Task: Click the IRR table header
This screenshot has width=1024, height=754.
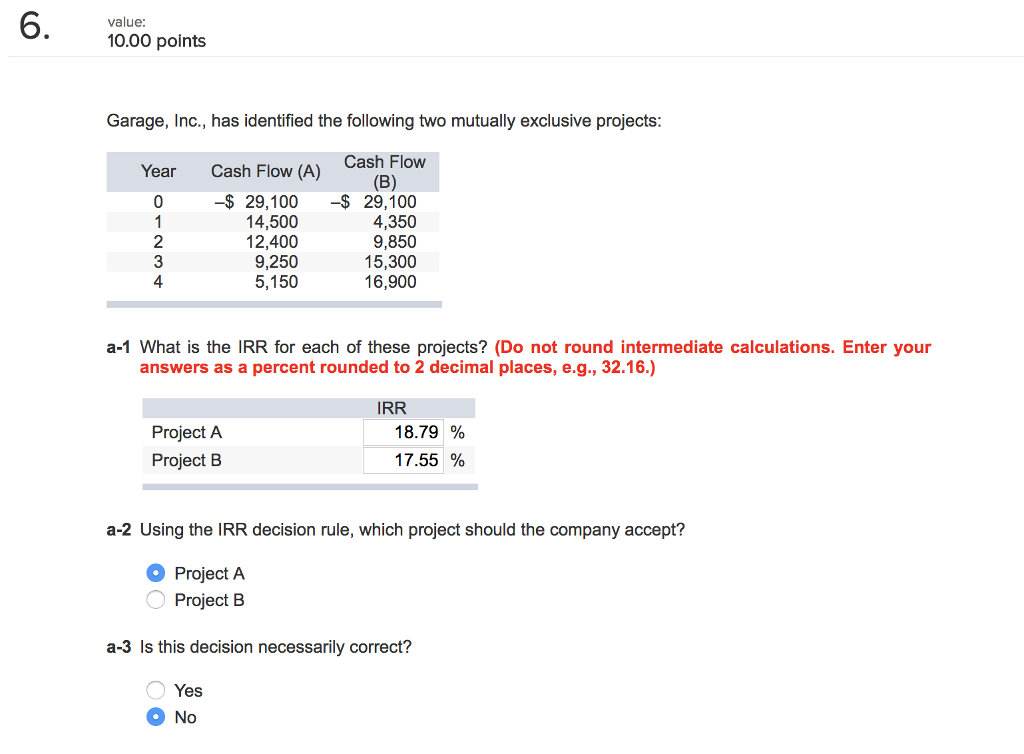Action: point(390,407)
